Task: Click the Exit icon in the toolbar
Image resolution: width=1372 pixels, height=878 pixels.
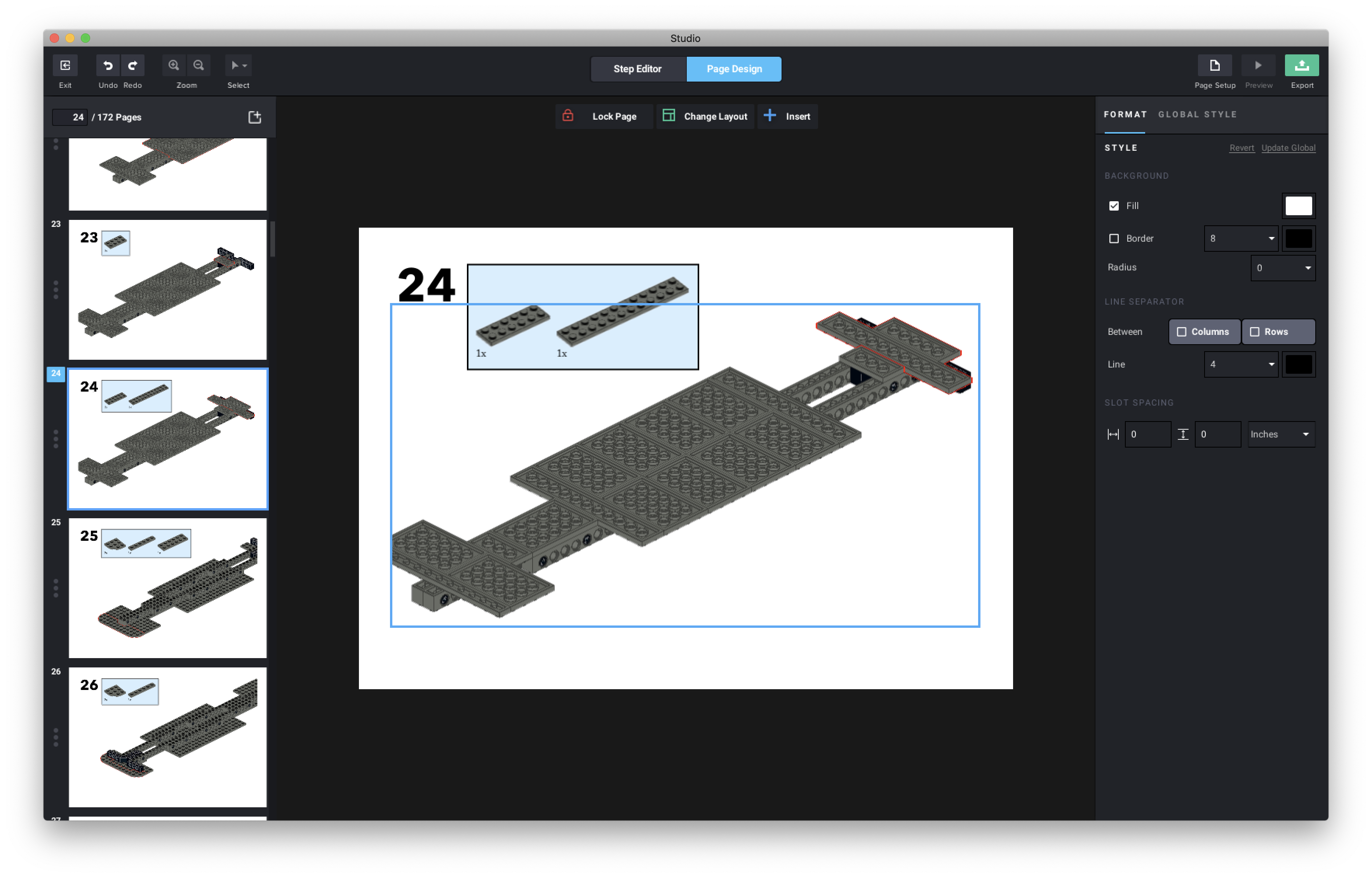Action: point(65,66)
